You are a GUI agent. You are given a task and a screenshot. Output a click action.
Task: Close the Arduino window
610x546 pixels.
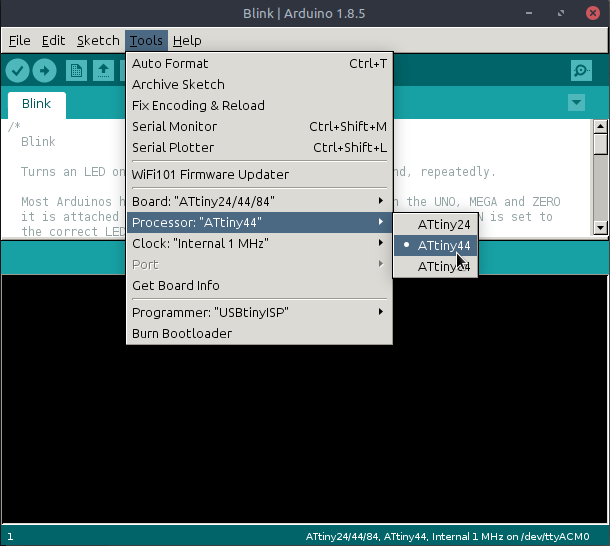(592, 13)
